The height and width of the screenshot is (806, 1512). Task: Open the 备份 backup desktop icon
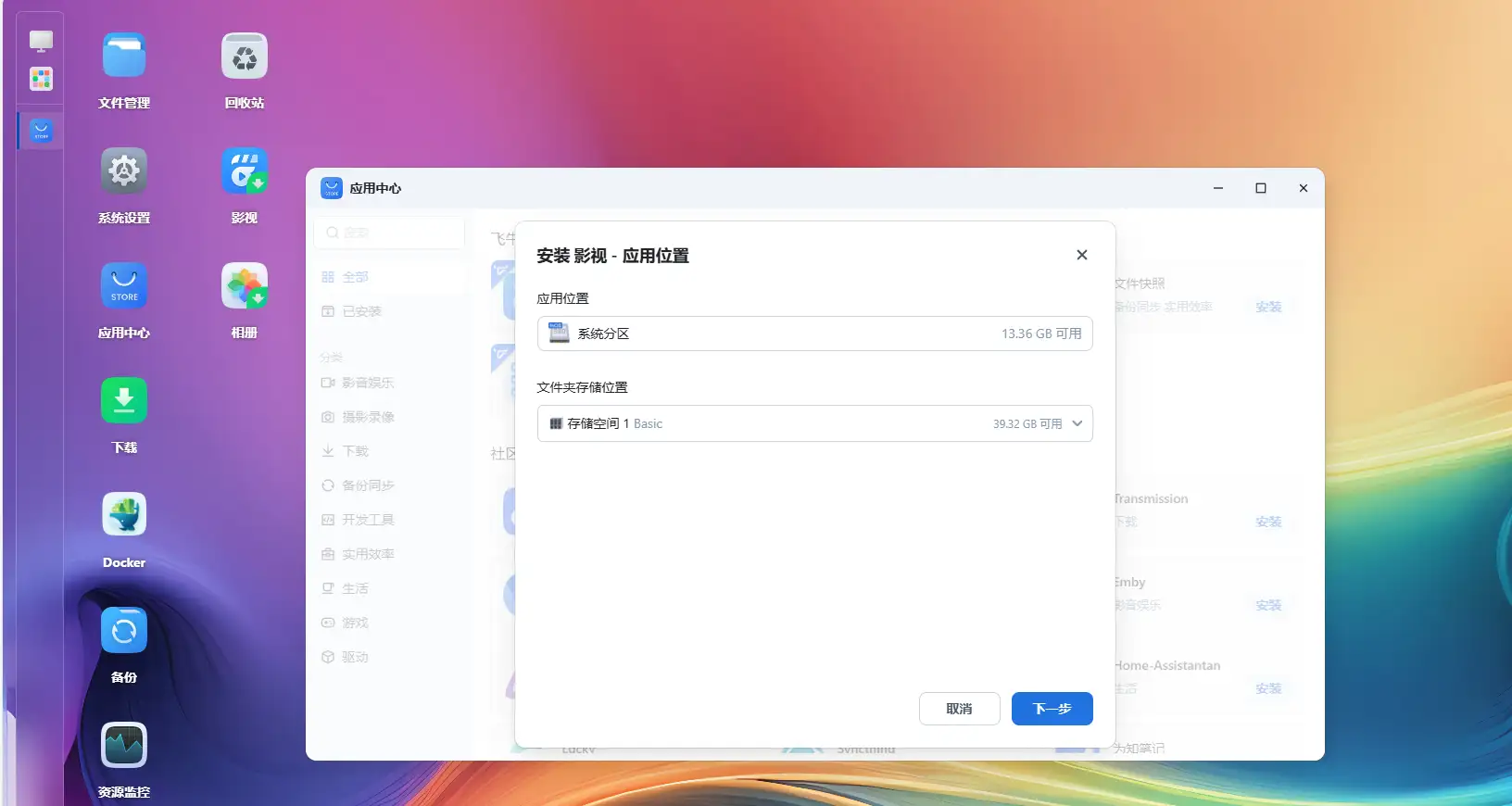pyautogui.click(x=124, y=631)
